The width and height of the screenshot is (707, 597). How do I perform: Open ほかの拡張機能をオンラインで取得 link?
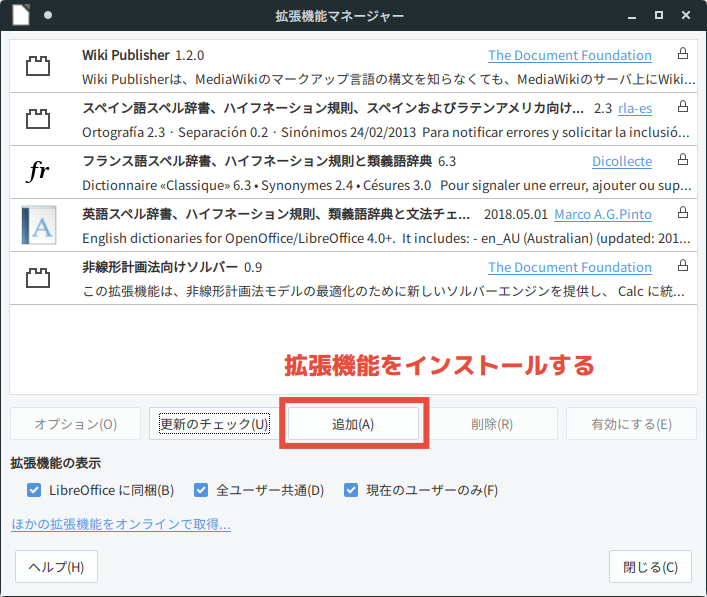pos(121,524)
